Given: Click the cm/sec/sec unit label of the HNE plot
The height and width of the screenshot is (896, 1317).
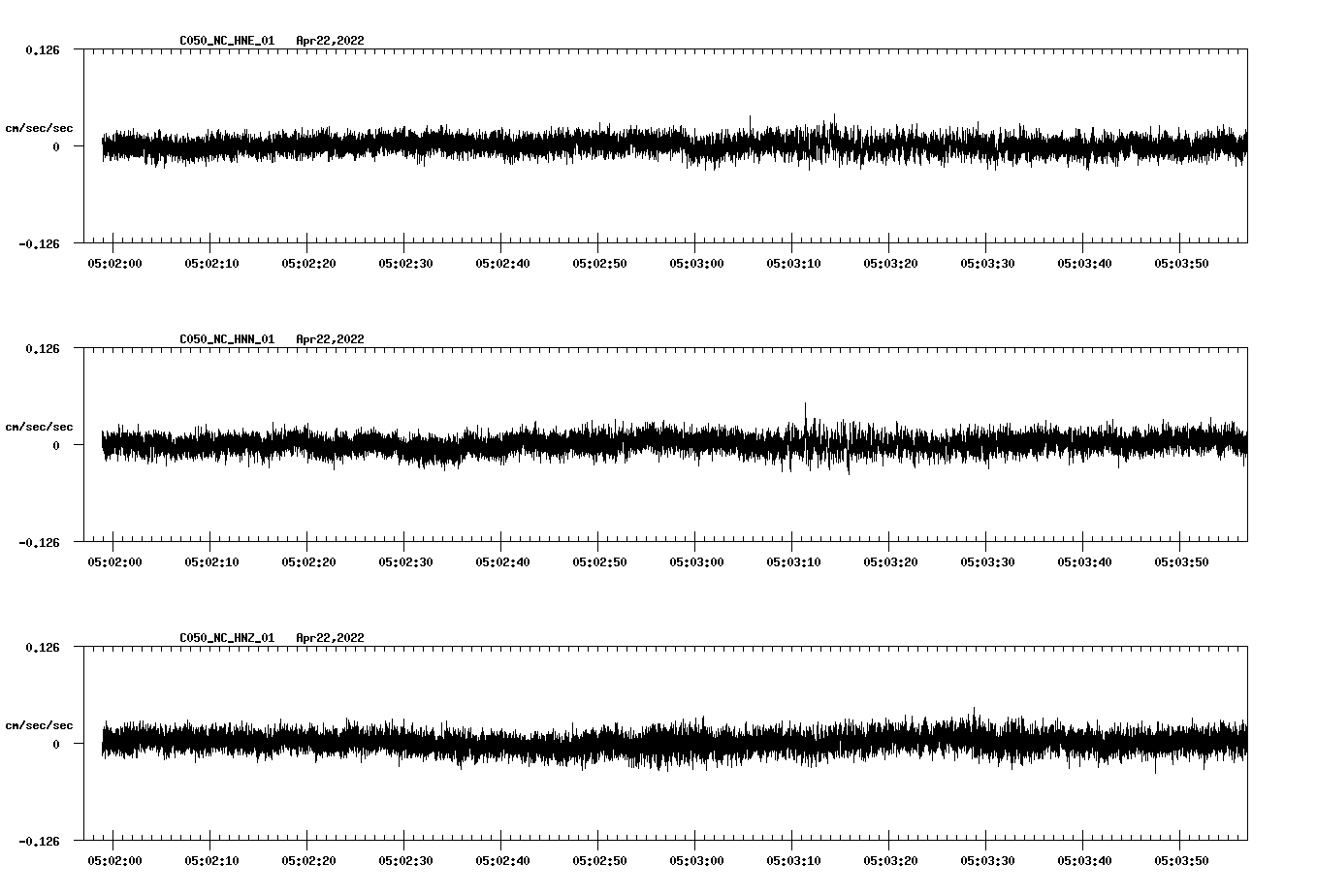Looking at the screenshot, I should pyautogui.click(x=39, y=128).
